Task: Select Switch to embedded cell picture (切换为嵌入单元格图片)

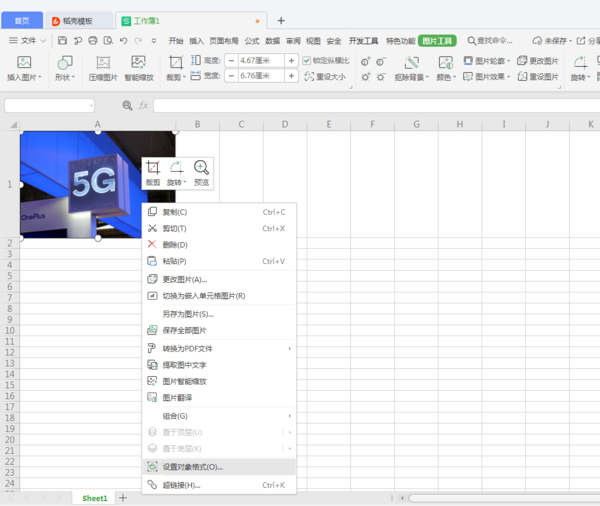Action: [219, 296]
